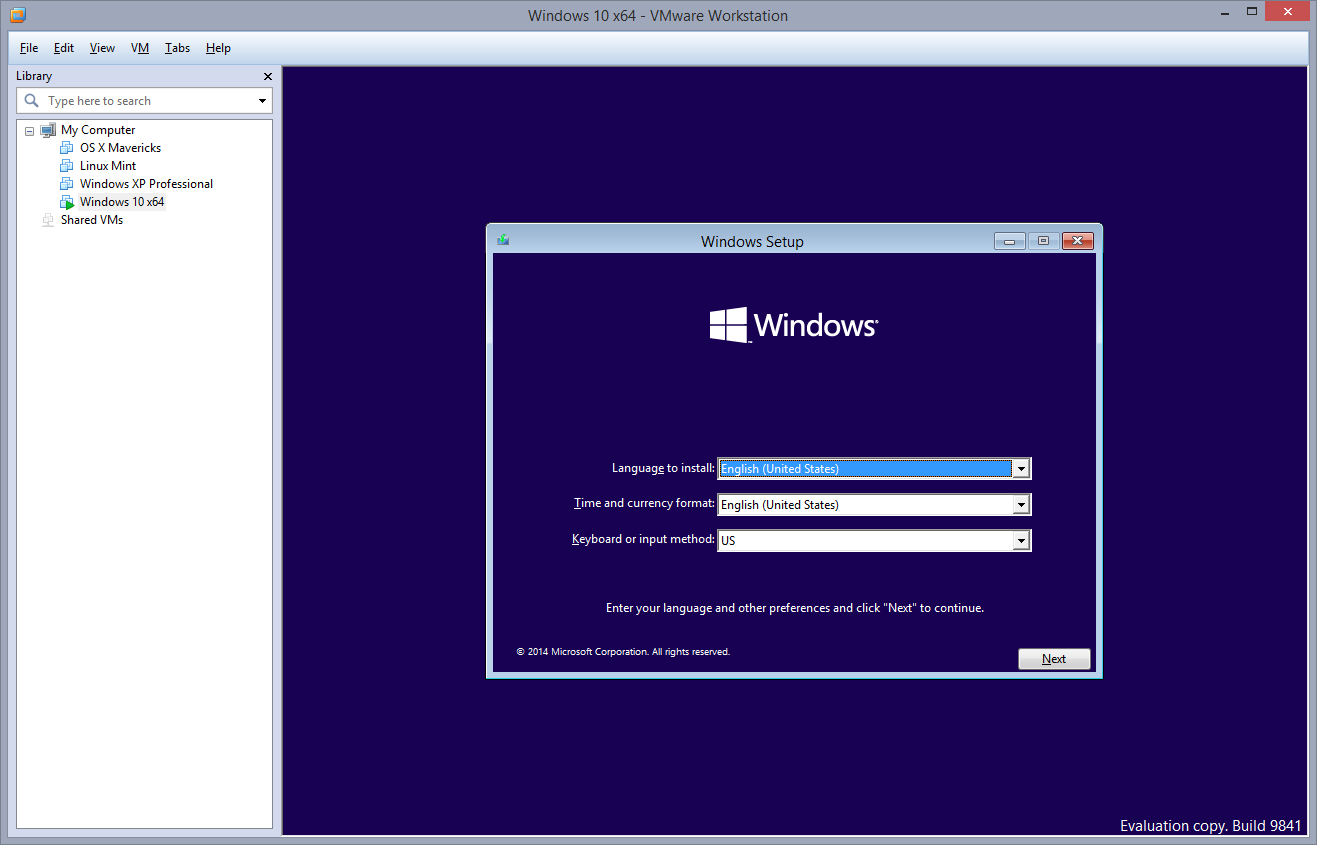Viewport: 1317px width, 845px height.
Task: Click Next in Windows Setup
Action: coord(1054,659)
